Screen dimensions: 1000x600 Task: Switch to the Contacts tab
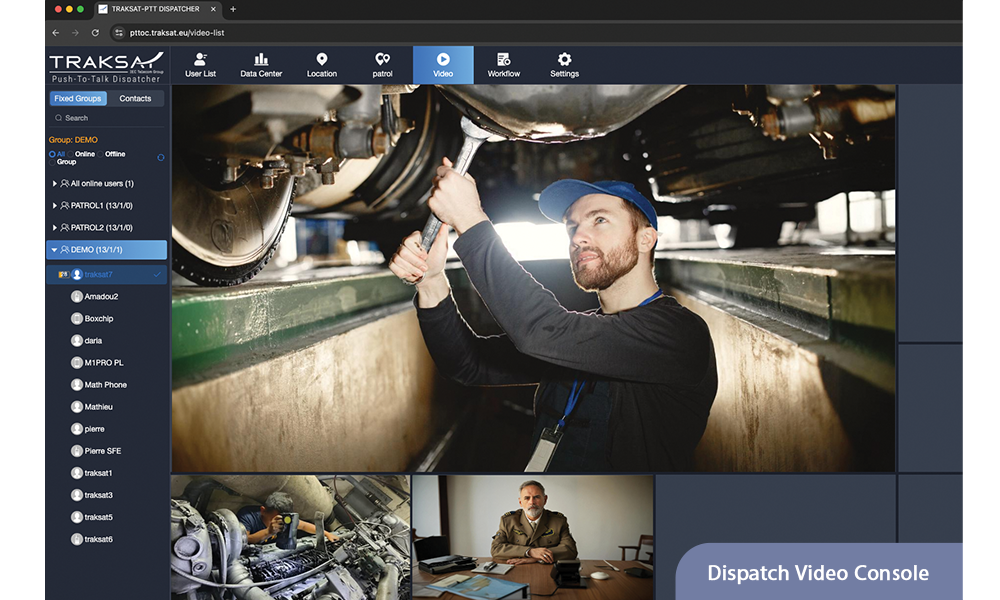click(x=135, y=98)
